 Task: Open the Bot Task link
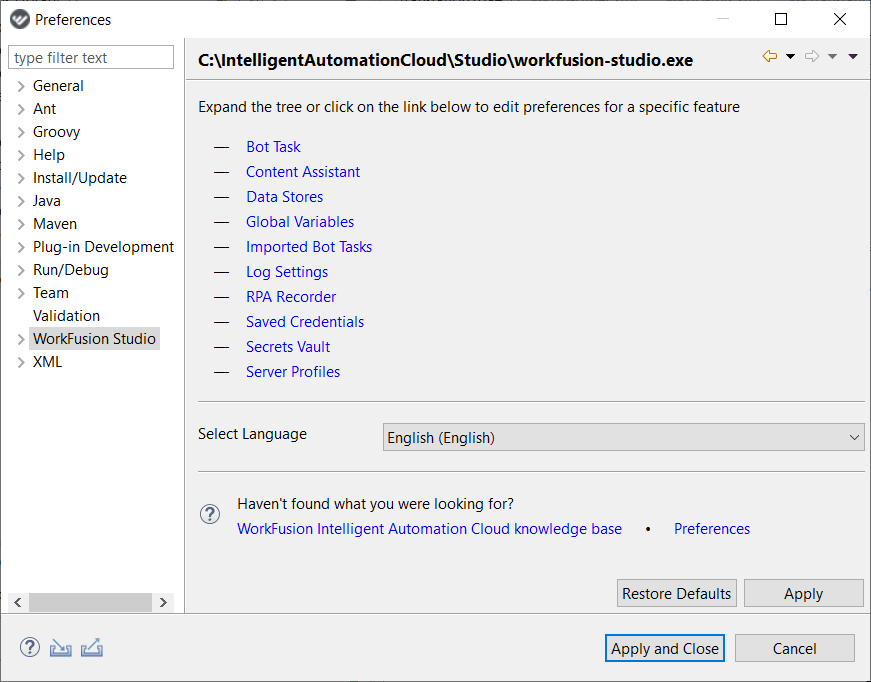[x=273, y=147]
